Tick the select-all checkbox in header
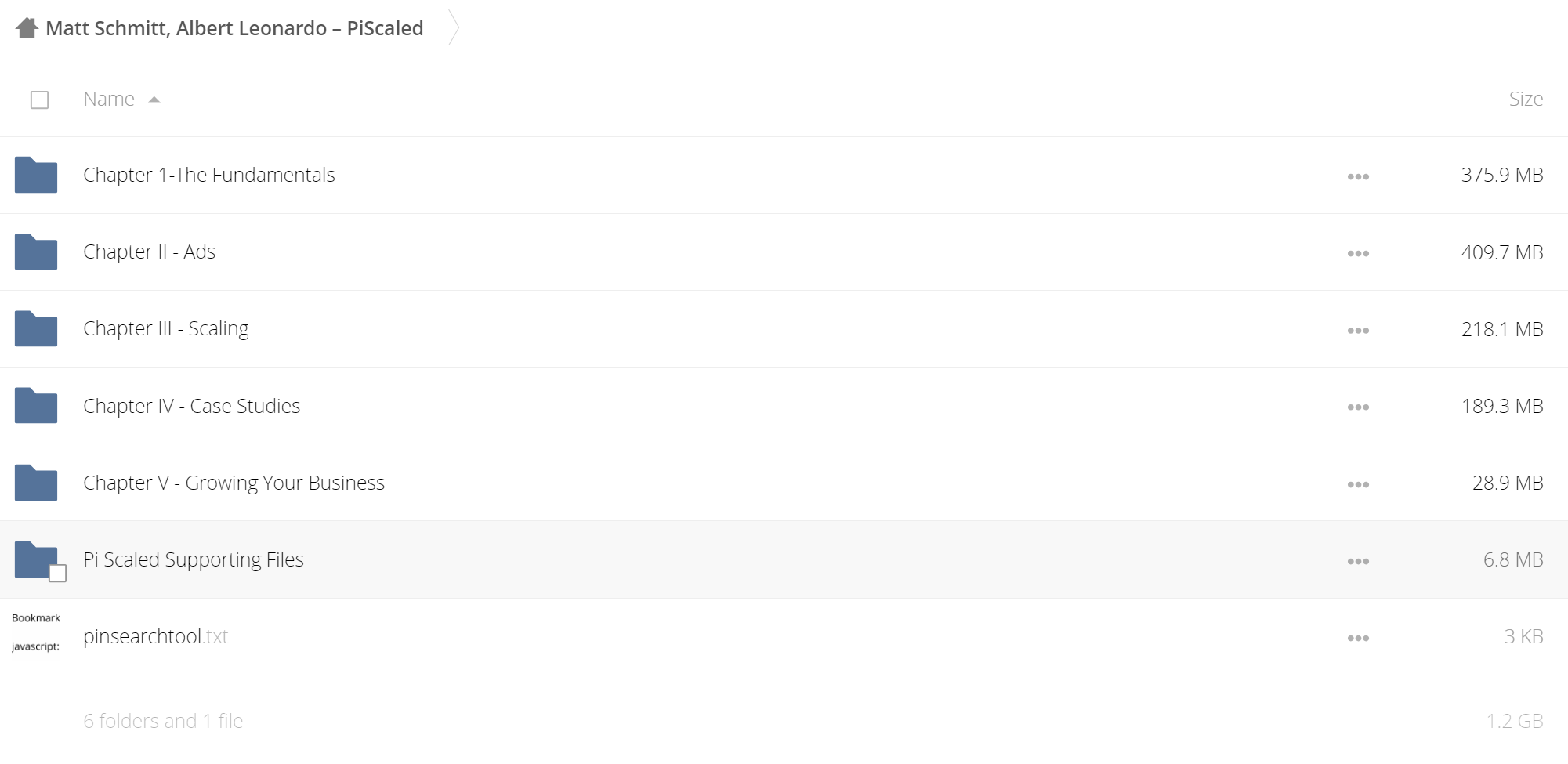The image size is (1568, 764). [x=39, y=100]
